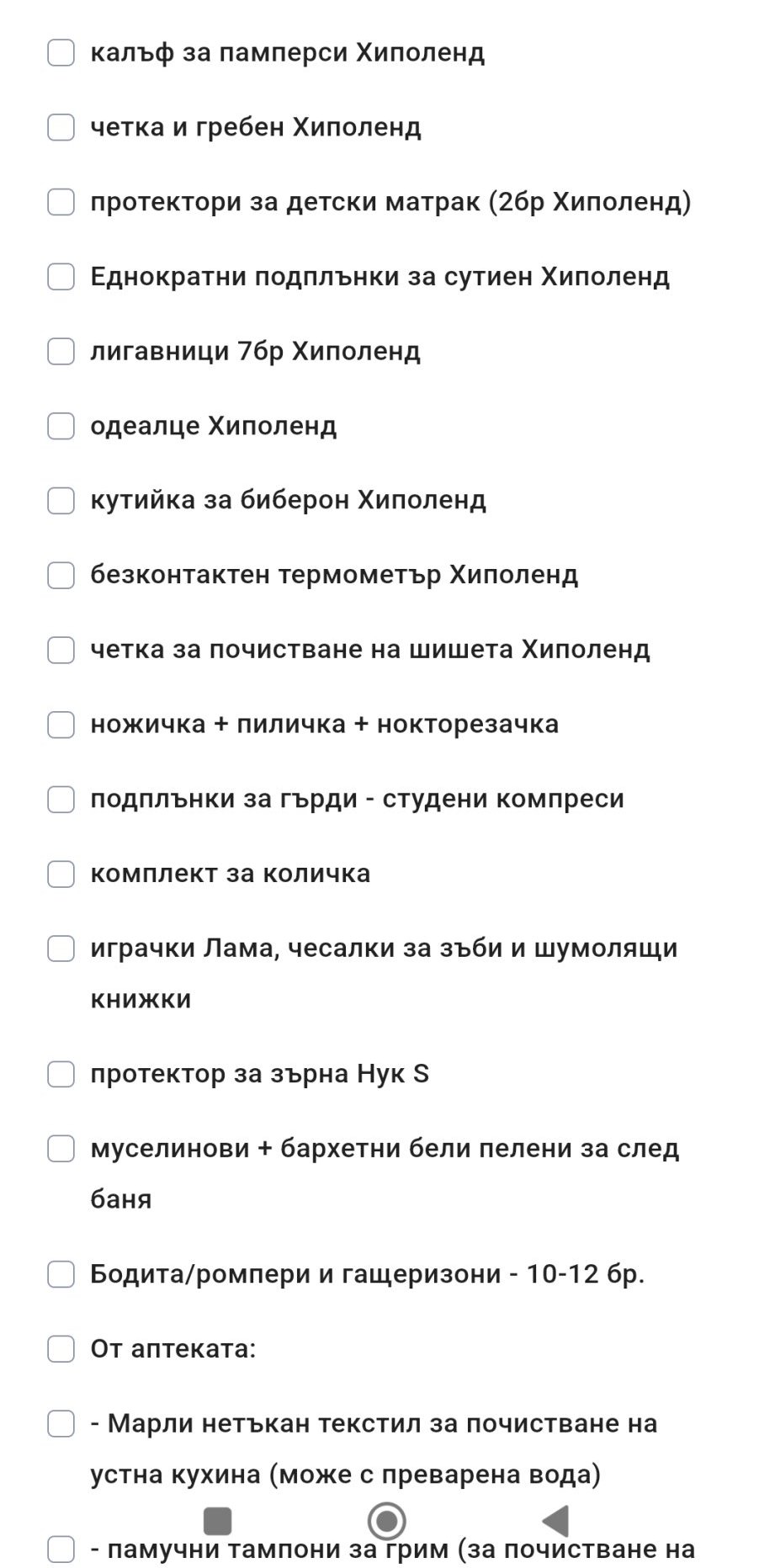Check 'Еднократни подплънки за сутиен Хиполенд'
775x1568 pixels.
click(61, 276)
